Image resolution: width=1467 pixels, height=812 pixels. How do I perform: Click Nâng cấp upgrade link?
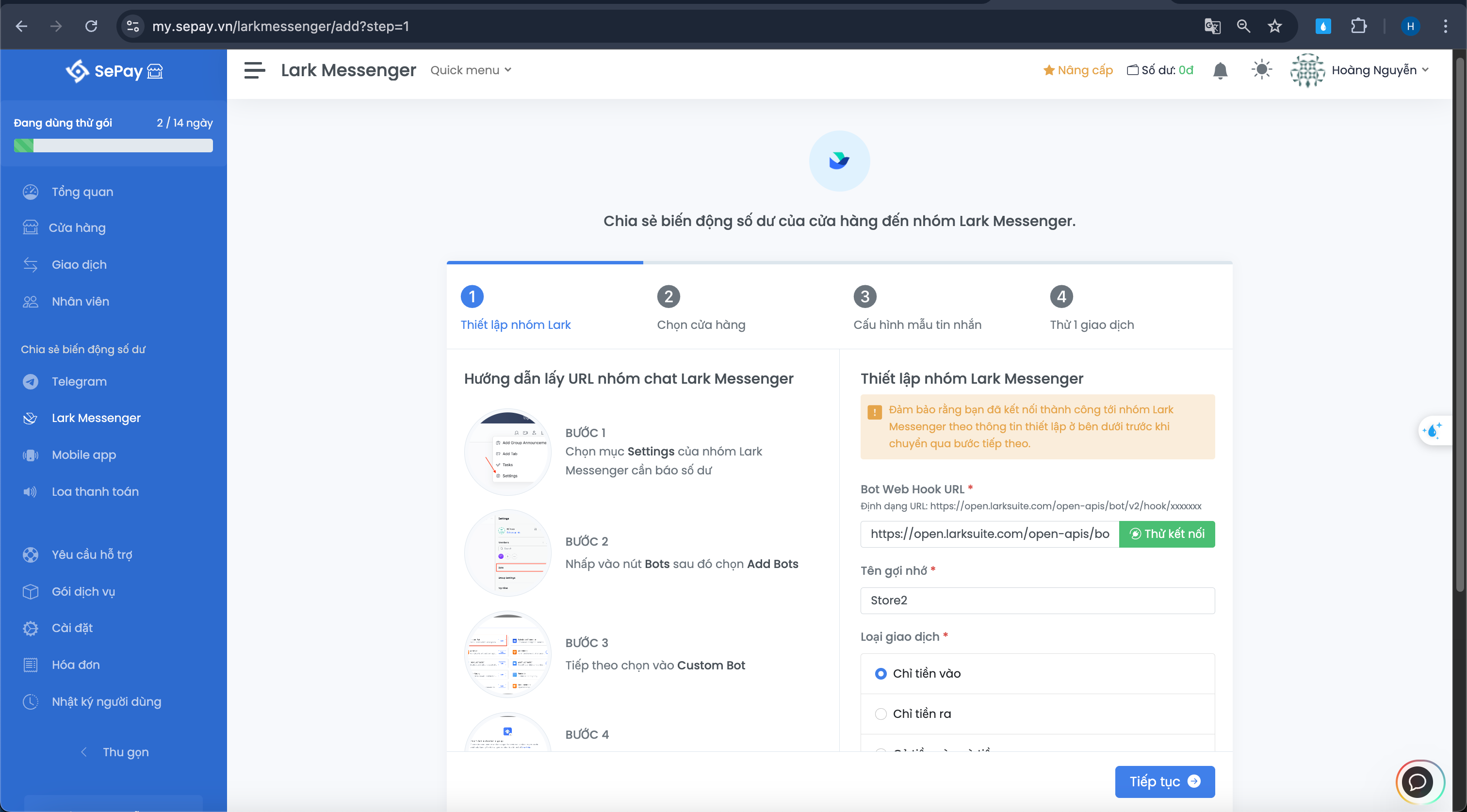pos(1077,70)
